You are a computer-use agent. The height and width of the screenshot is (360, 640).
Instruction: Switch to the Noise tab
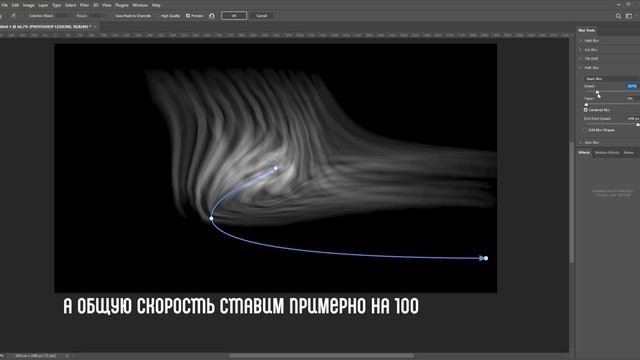click(x=629, y=153)
